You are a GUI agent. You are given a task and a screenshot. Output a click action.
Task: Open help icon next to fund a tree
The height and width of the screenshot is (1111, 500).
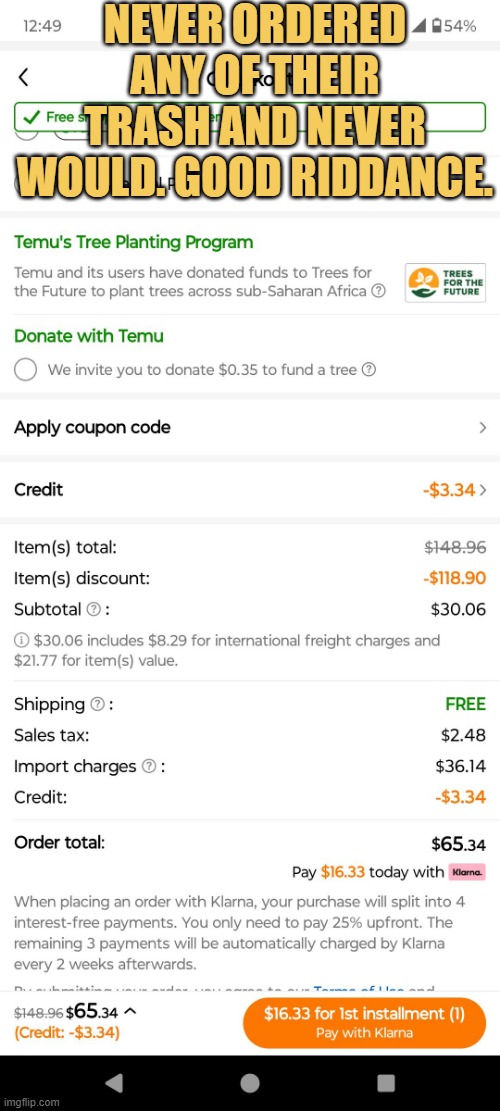click(368, 369)
